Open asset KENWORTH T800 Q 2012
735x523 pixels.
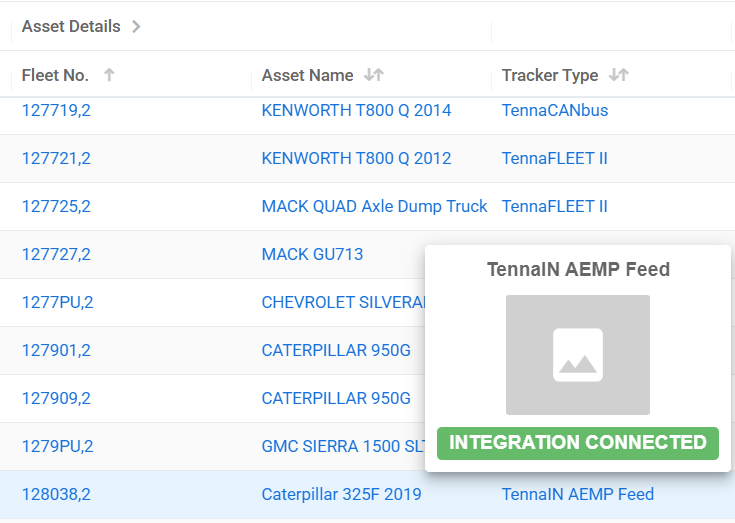(356, 158)
